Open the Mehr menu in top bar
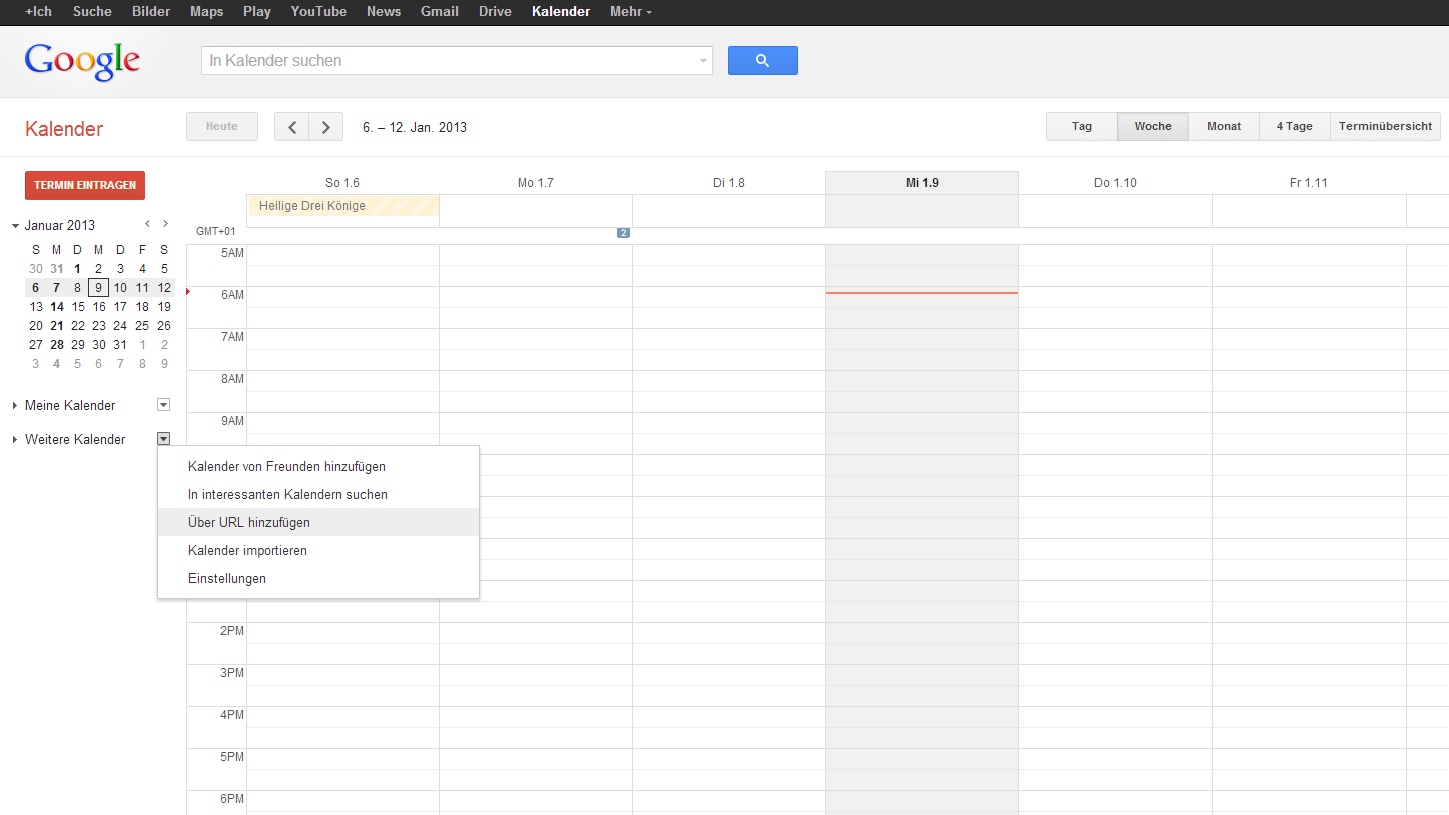Screen dimensions: 1449x815 [631, 12]
